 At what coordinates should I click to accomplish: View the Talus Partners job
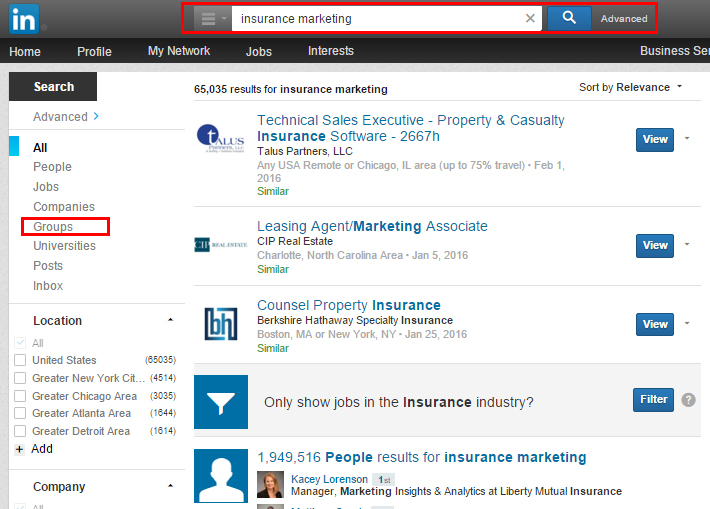coord(655,139)
